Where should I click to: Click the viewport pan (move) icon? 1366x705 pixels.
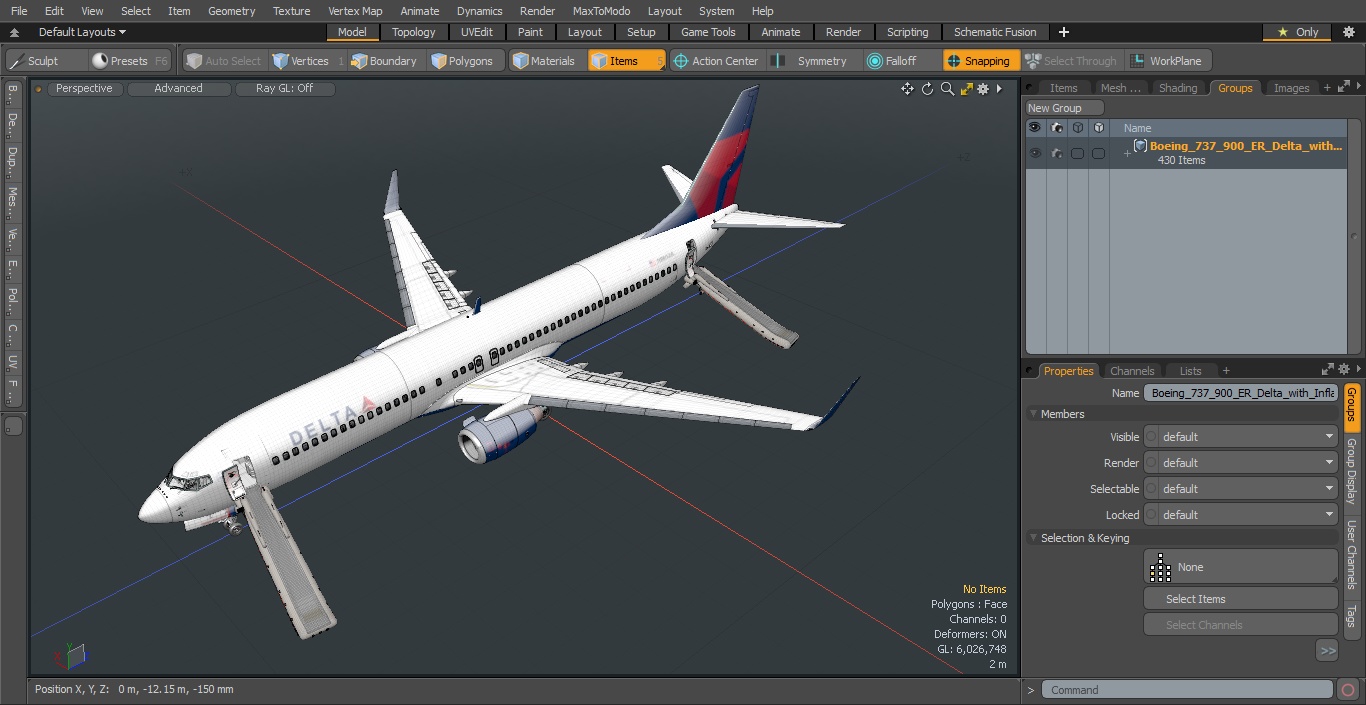907,89
